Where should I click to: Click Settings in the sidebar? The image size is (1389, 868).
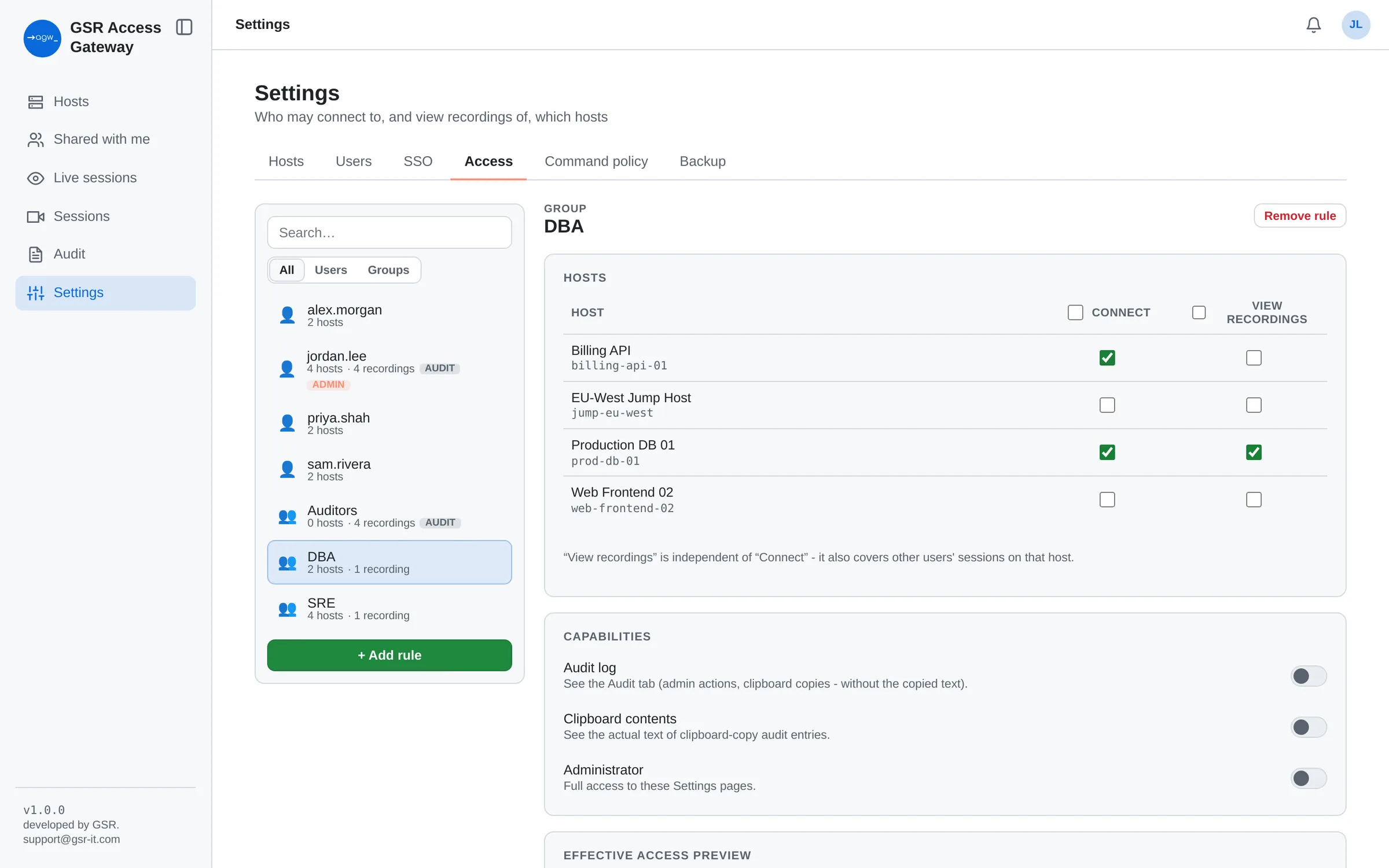(105, 293)
